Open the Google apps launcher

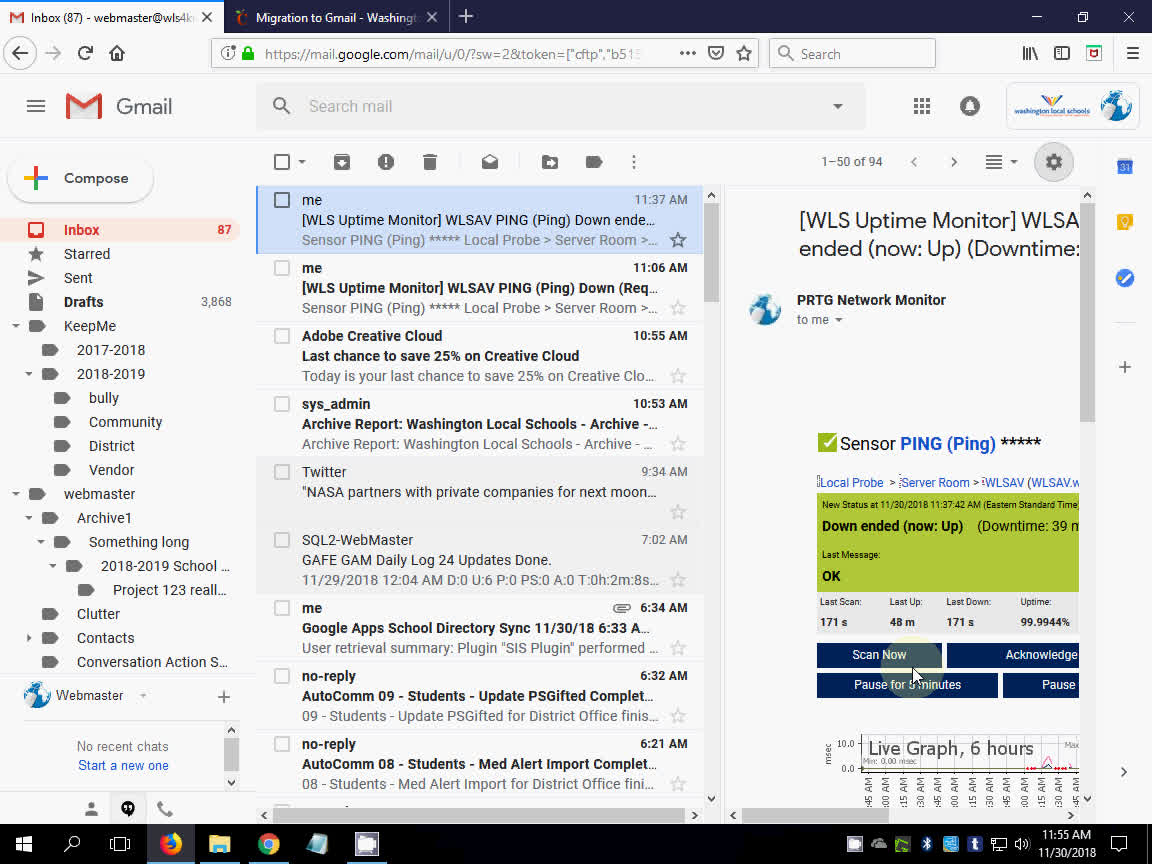[921, 105]
